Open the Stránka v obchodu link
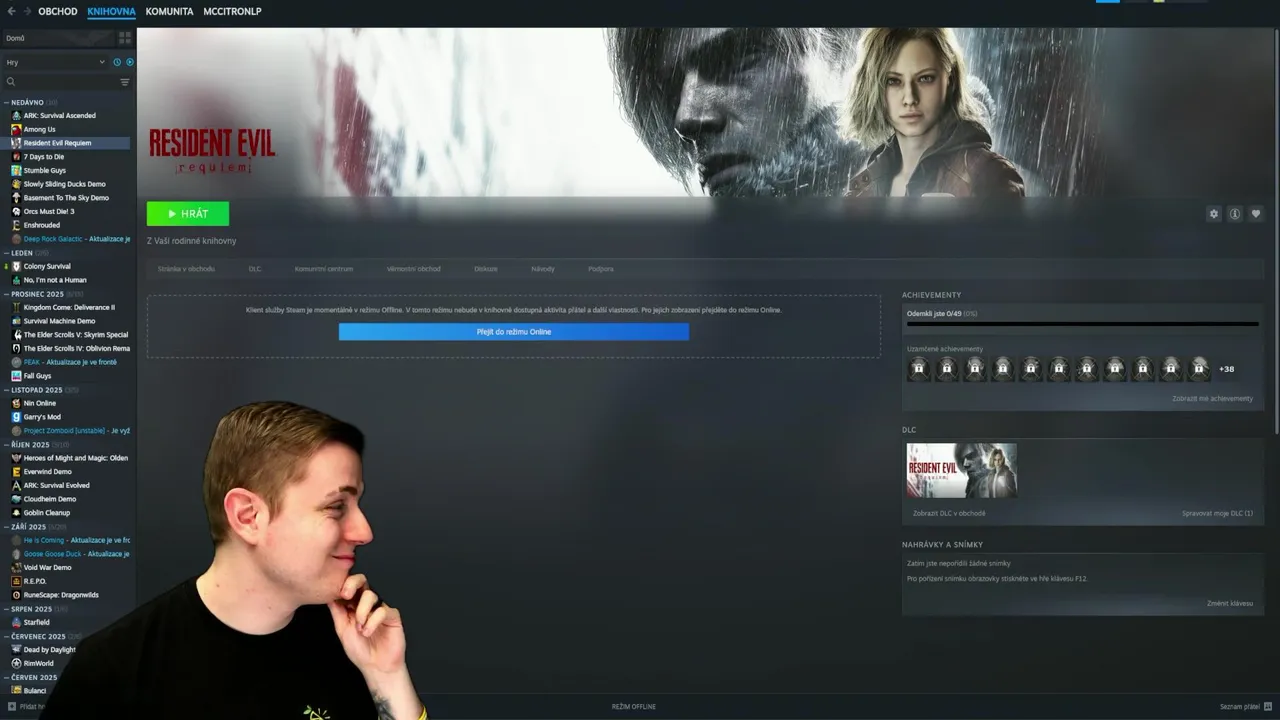1280x720 pixels. click(x=186, y=269)
